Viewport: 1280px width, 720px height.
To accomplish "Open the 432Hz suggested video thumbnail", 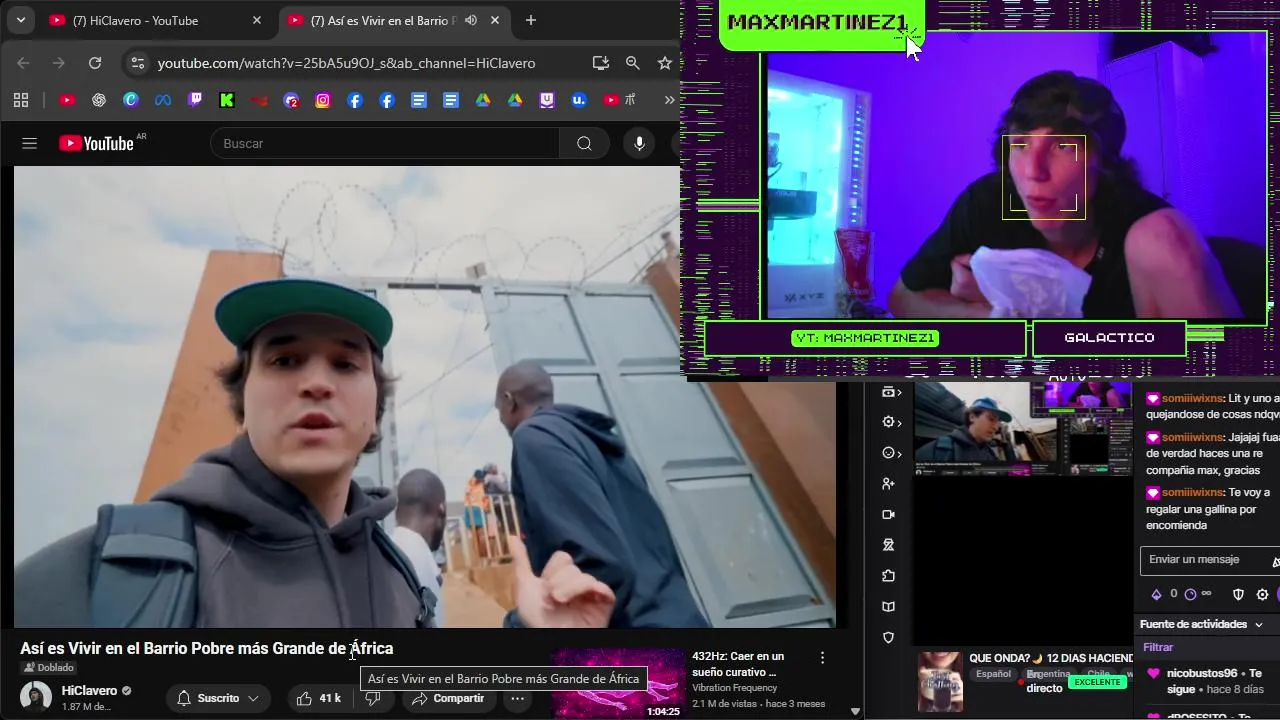I will (618, 683).
